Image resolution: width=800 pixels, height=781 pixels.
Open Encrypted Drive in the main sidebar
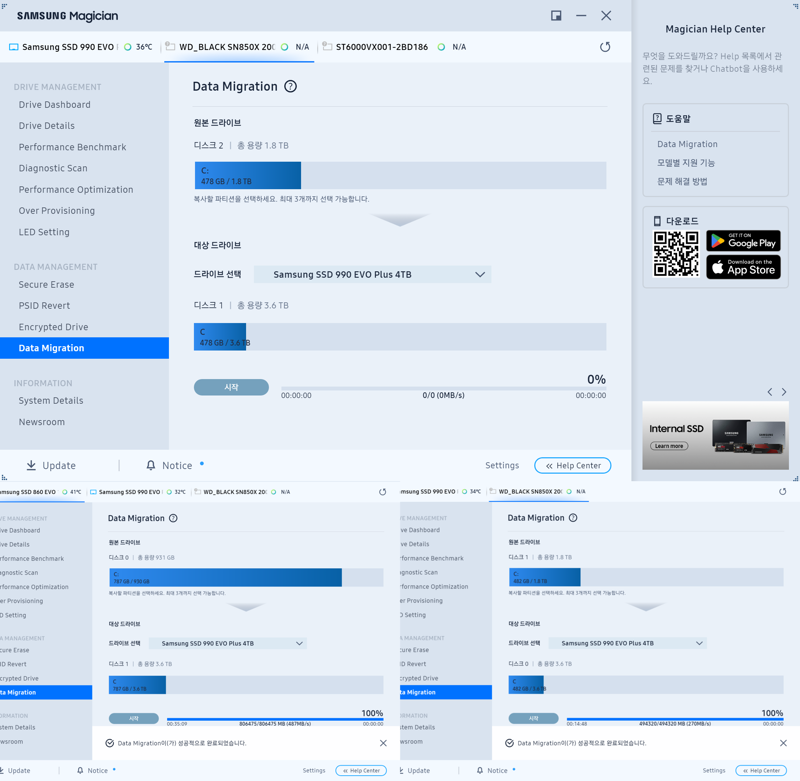tap(54, 327)
